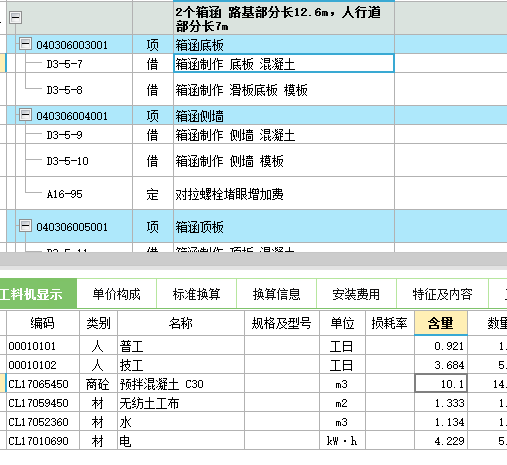Screen dimensions: 507x465
Task: Open the 特征及内容 tab
Action: [x=442, y=294]
